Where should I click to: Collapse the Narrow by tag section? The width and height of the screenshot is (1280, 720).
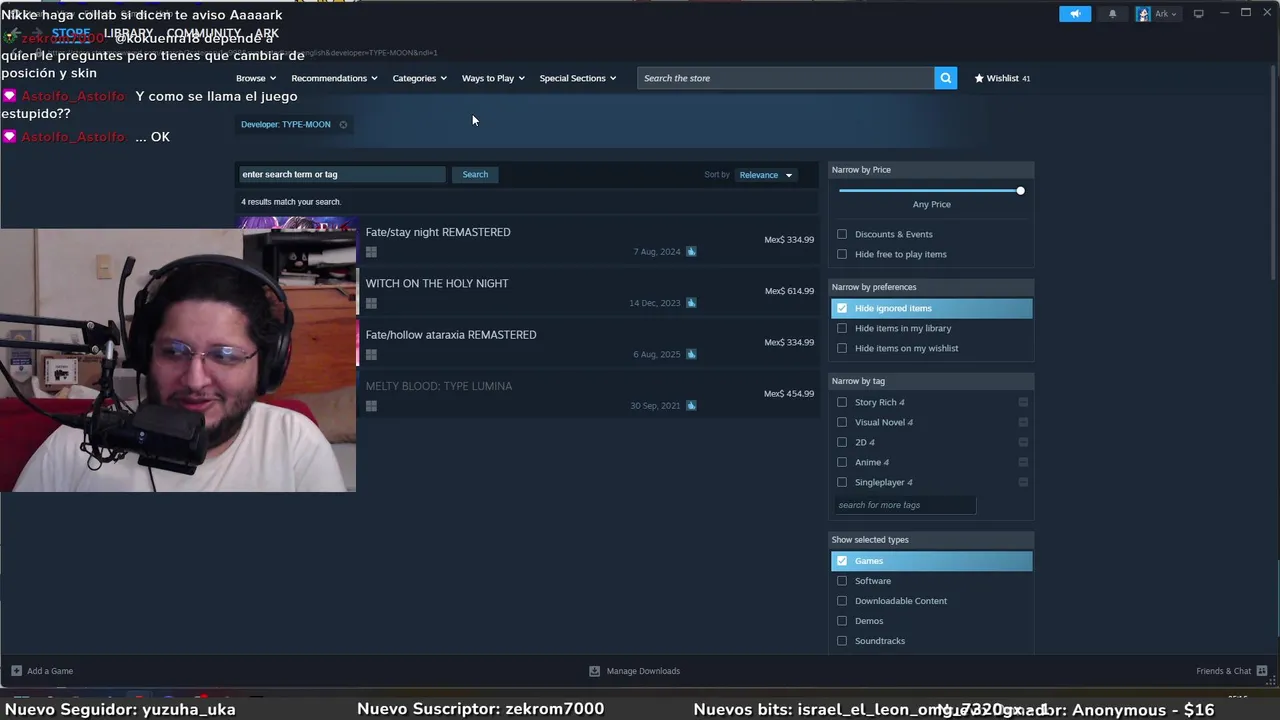click(x=931, y=381)
